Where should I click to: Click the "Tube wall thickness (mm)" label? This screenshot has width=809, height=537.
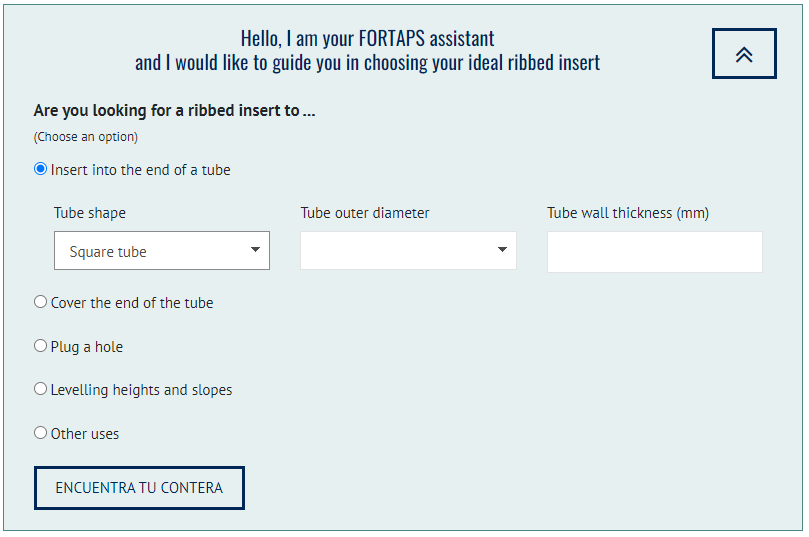tap(628, 213)
